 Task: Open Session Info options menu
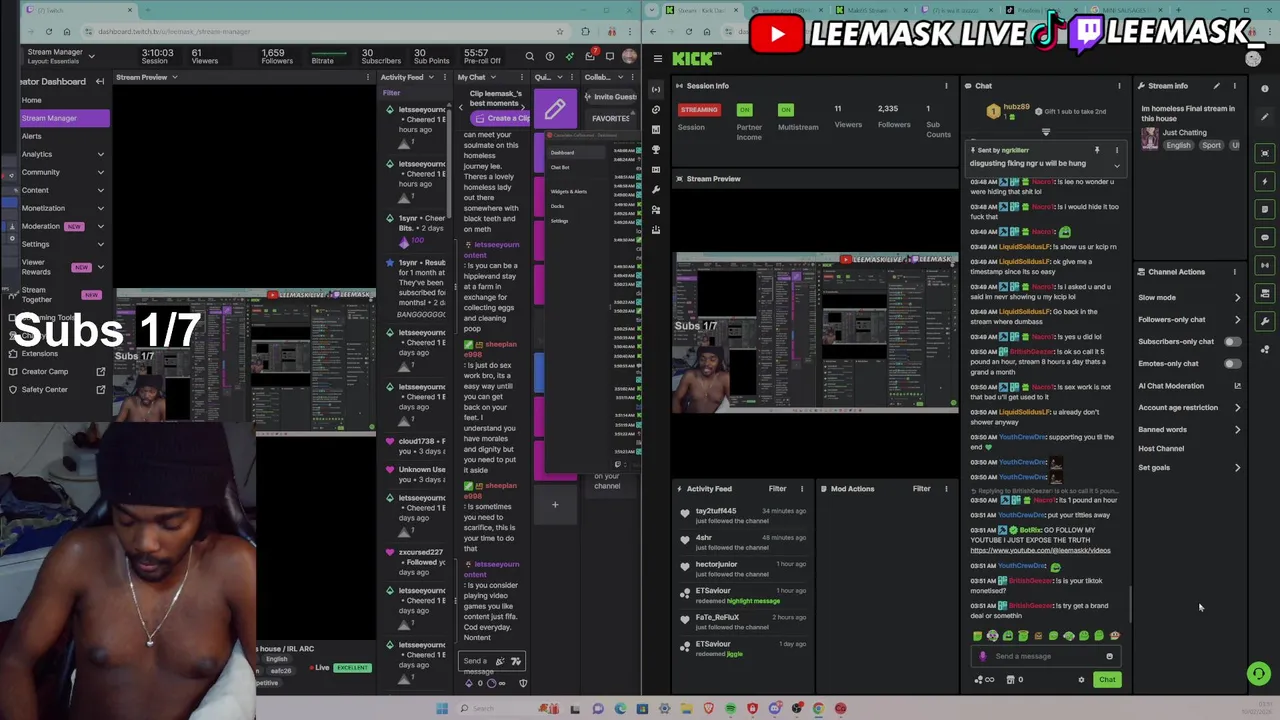click(x=946, y=86)
